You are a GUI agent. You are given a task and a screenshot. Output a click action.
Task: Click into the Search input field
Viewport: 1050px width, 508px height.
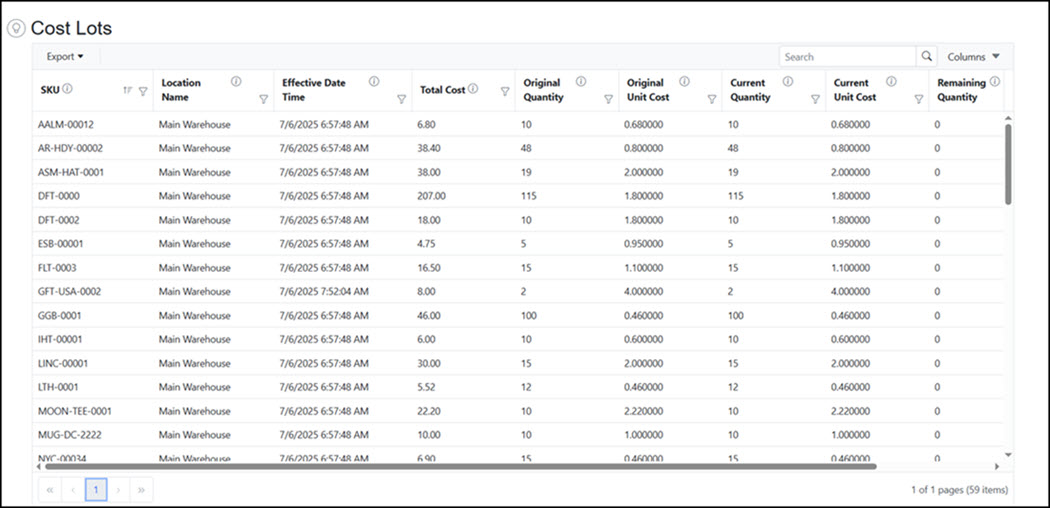(847, 57)
